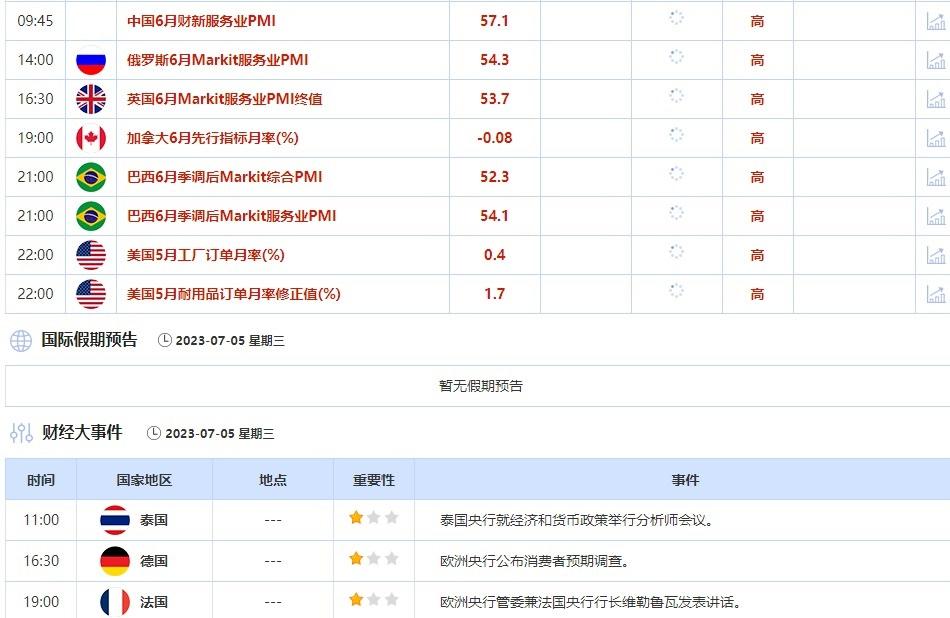Click the France flag for the 19:00 event
The width and height of the screenshot is (950, 618).
[114, 602]
